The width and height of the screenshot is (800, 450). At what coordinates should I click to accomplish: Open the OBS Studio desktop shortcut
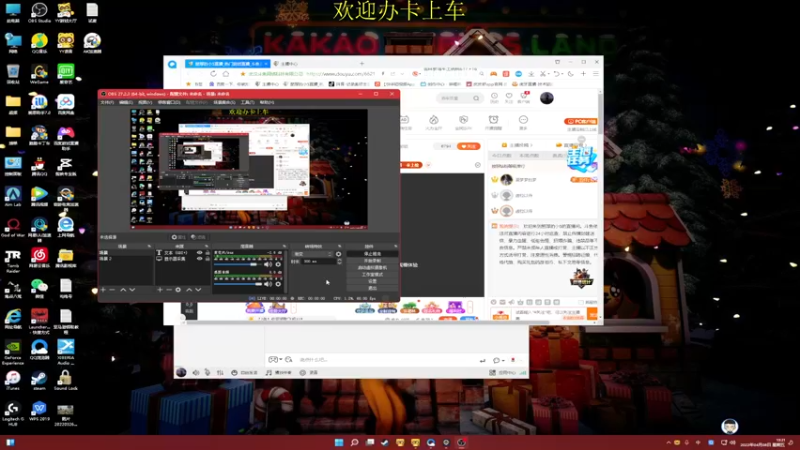pyautogui.click(x=39, y=13)
